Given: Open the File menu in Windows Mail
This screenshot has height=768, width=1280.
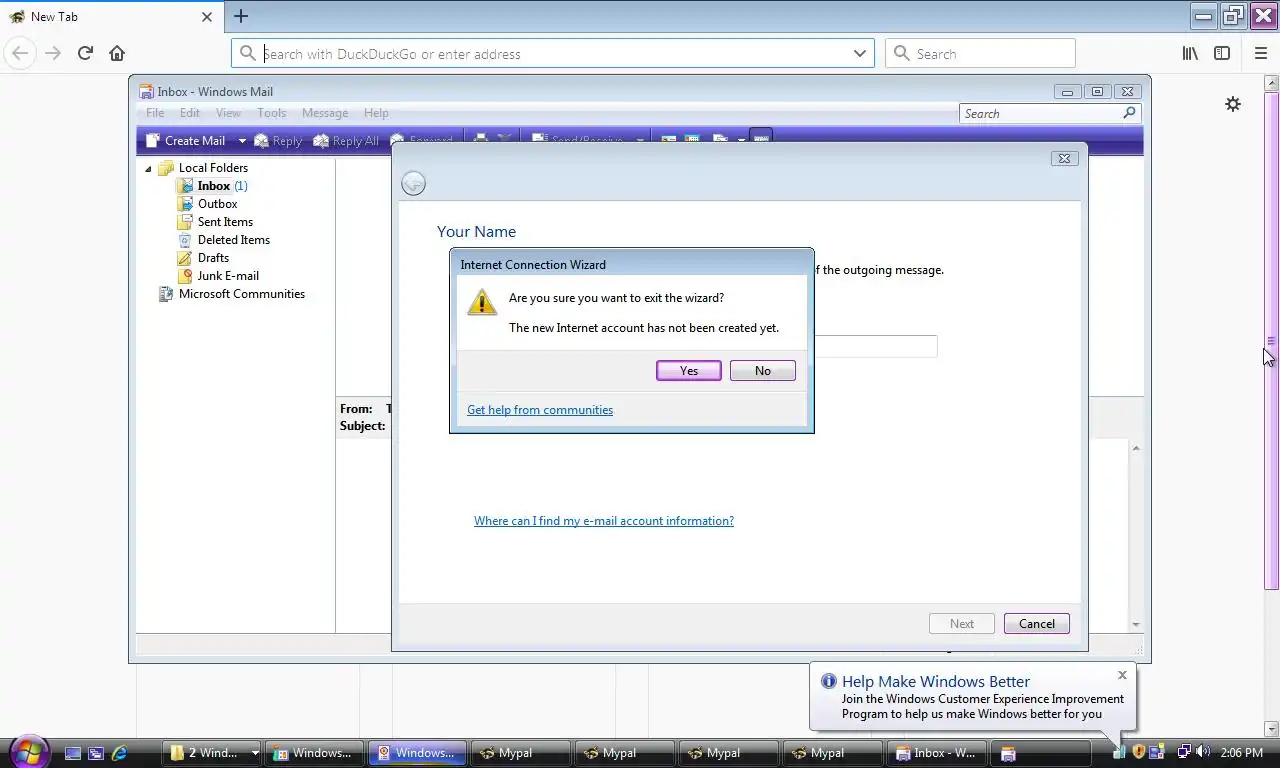Looking at the screenshot, I should point(155,113).
